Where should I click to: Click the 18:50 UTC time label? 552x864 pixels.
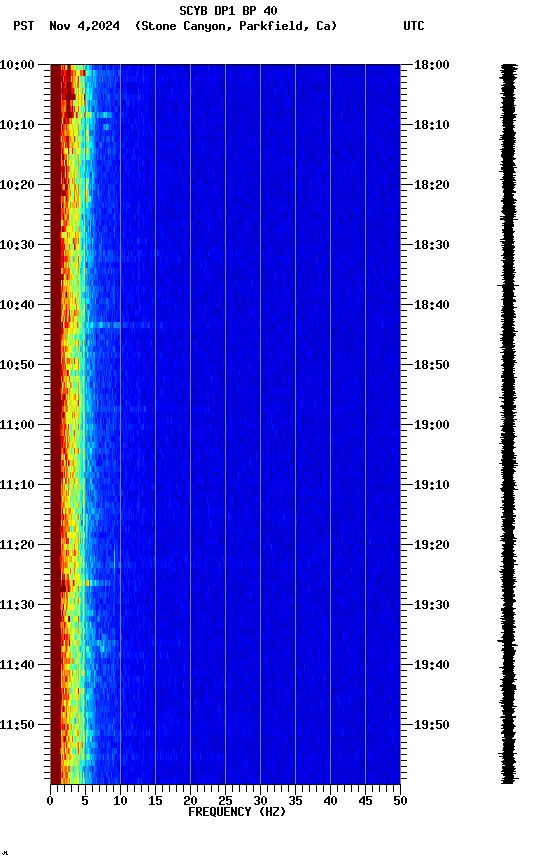coord(432,365)
